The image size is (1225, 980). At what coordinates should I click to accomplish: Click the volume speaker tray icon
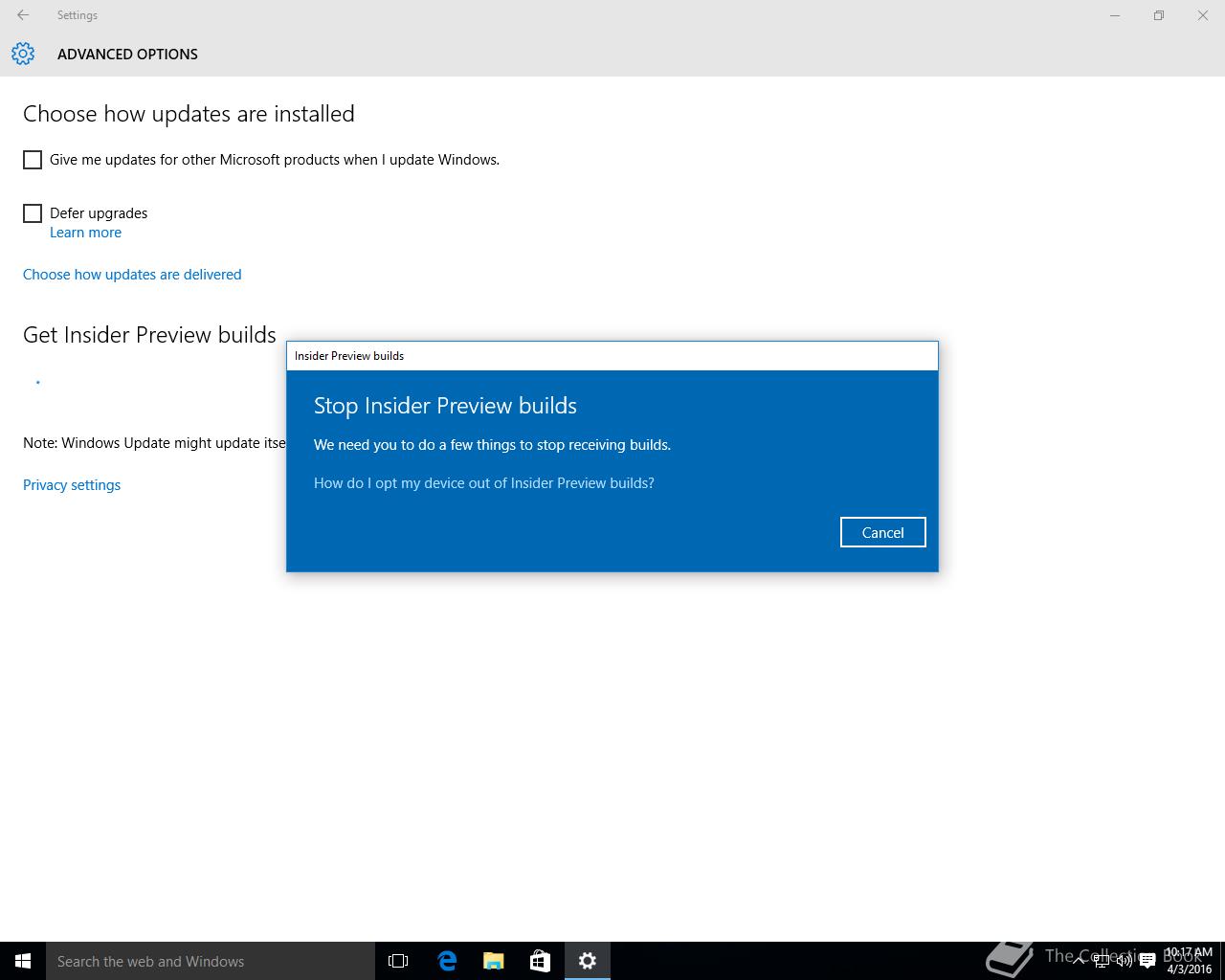click(1125, 961)
